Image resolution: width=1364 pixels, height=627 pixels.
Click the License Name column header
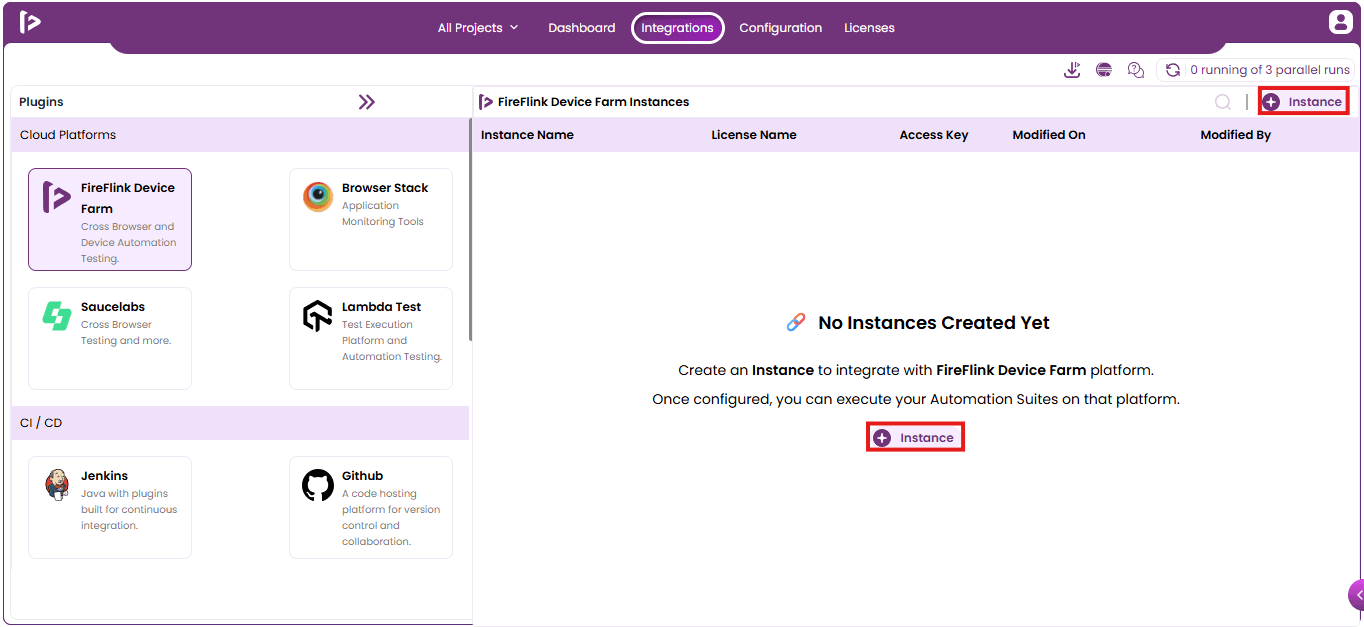click(x=754, y=135)
